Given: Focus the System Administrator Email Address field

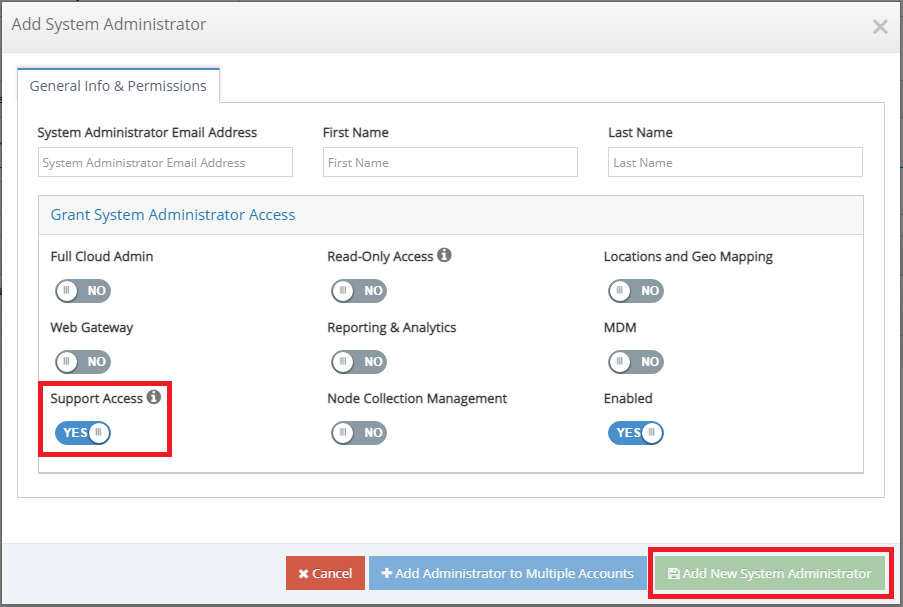Looking at the screenshot, I should coord(165,162).
